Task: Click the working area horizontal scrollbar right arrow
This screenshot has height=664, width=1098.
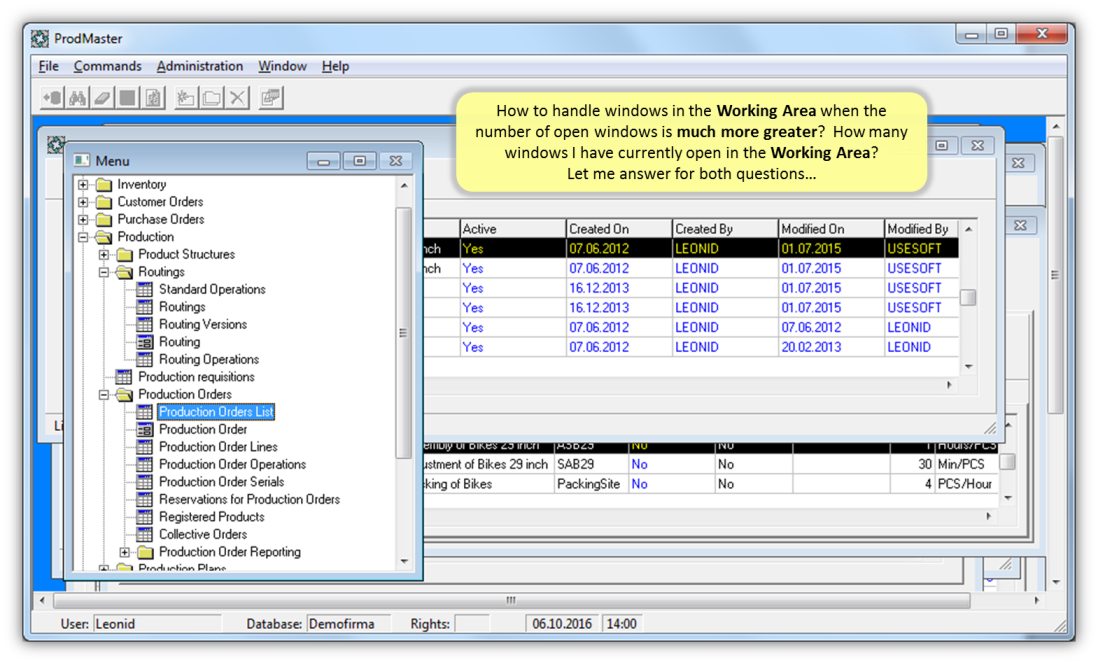Action: 1037,600
